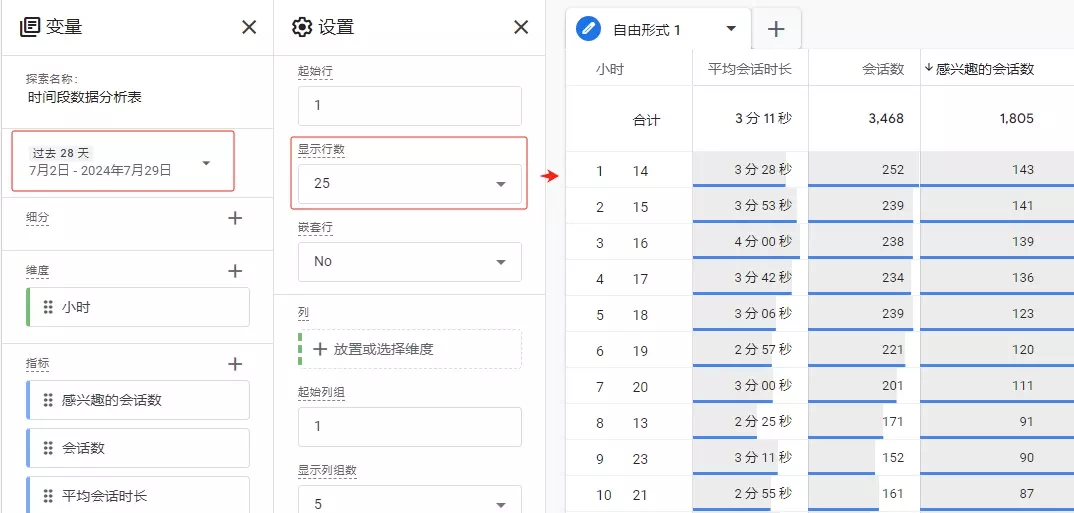Viewport: 1074px width, 513px height.
Task: Click engaged sessions value 123
Action: (1023, 313)
